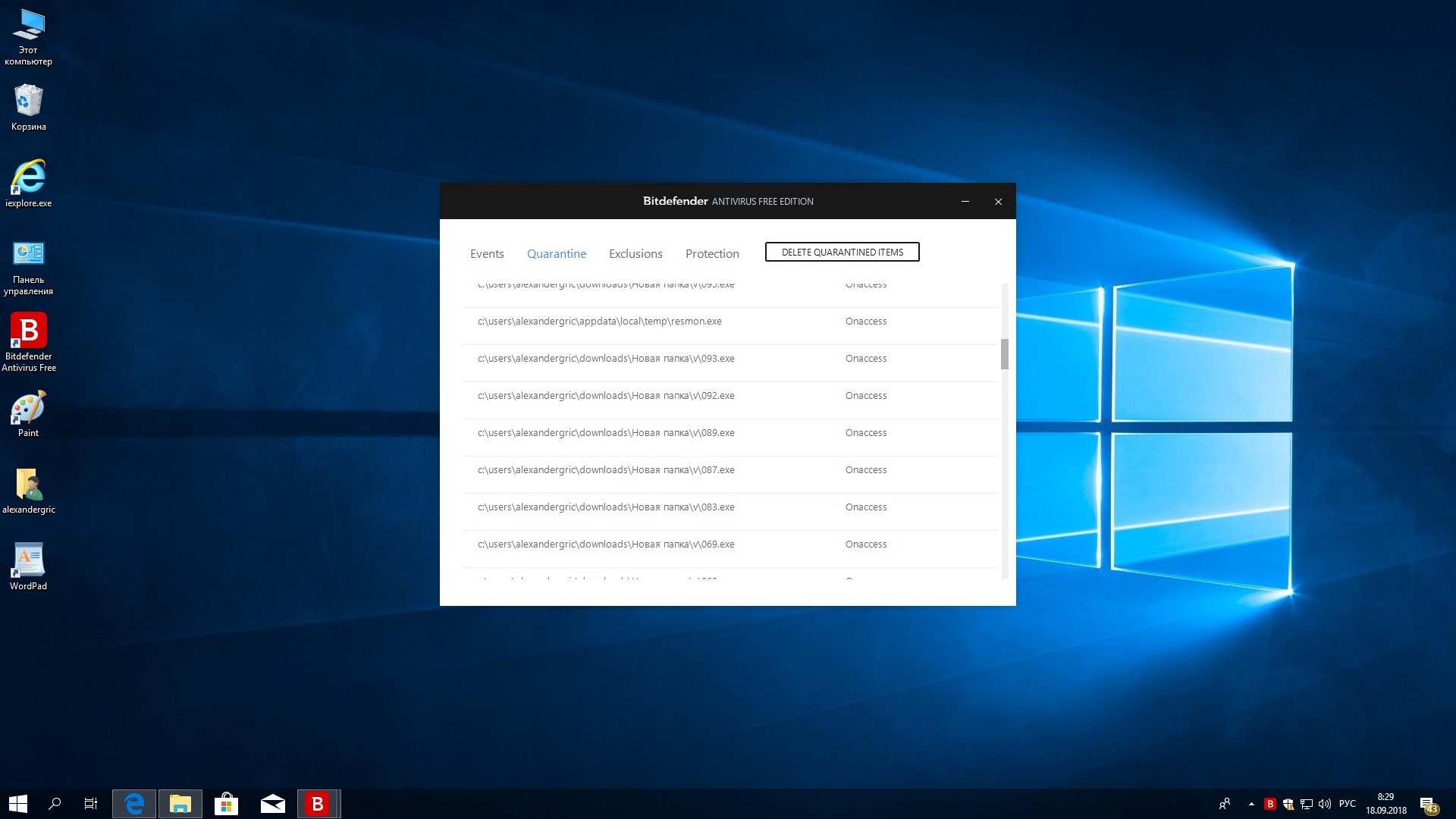
Task: Switch to the Exclusions tab
Action: 635,254
